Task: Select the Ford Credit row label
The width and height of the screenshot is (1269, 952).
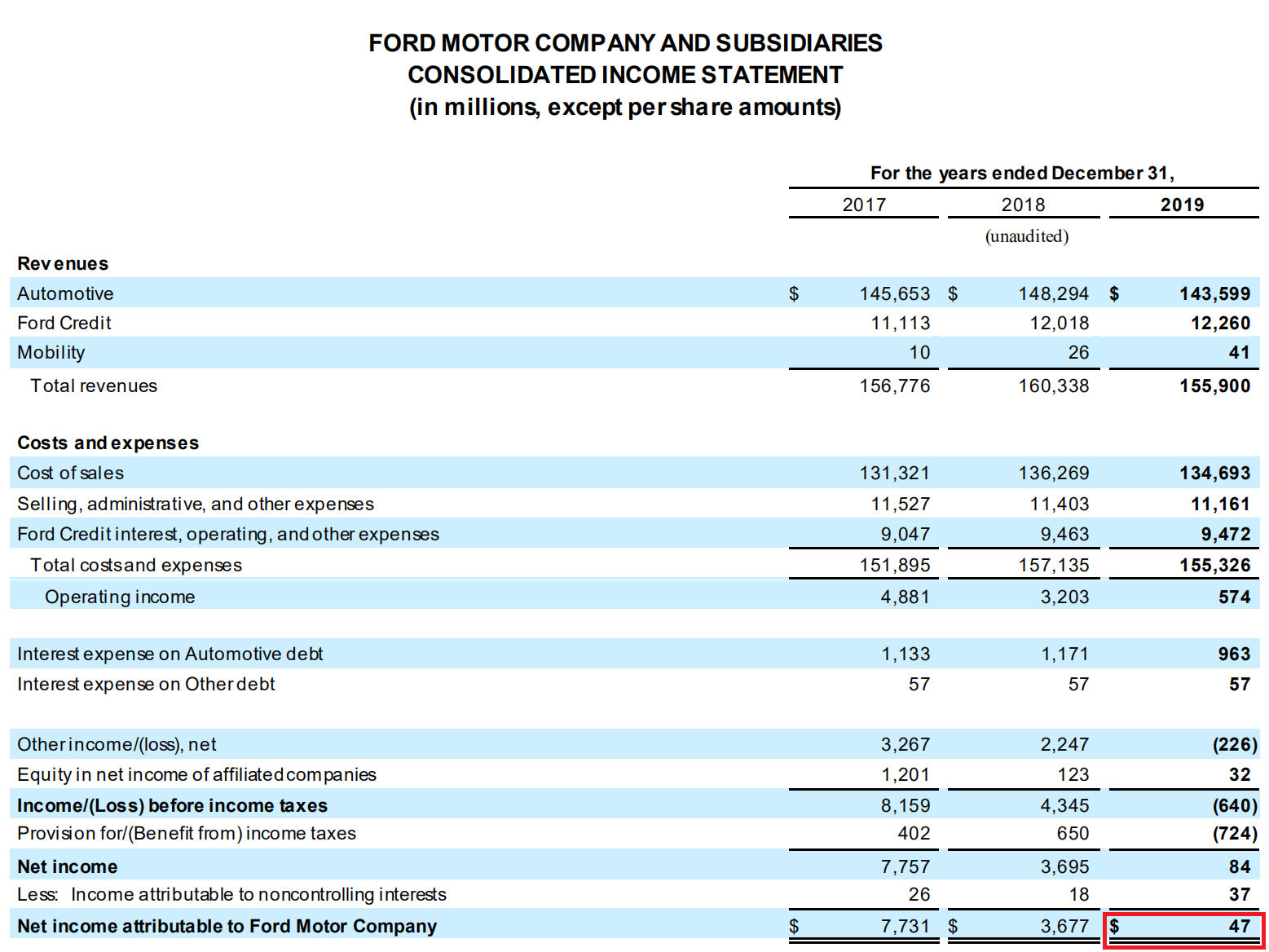Action: point(64,323)
